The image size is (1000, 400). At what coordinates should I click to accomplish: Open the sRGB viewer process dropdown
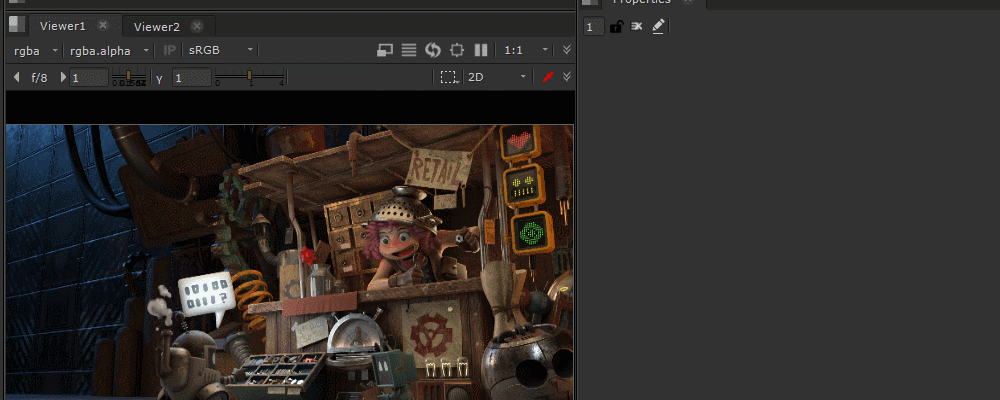221,50
